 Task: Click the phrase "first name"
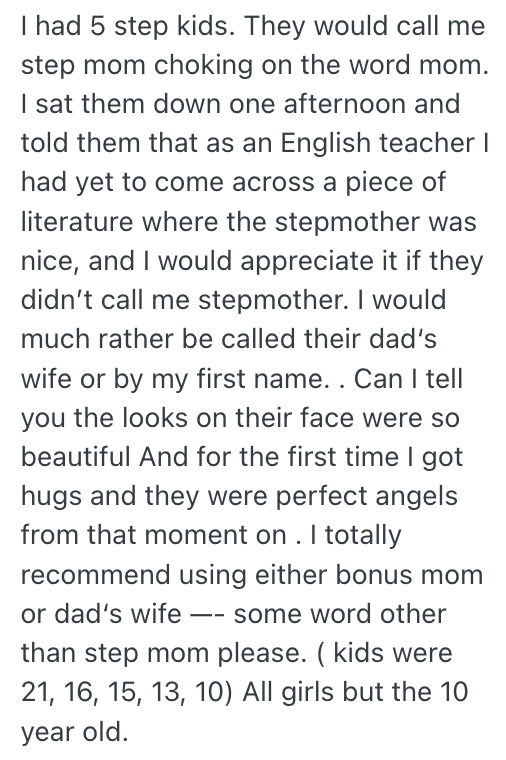point(259,378)
